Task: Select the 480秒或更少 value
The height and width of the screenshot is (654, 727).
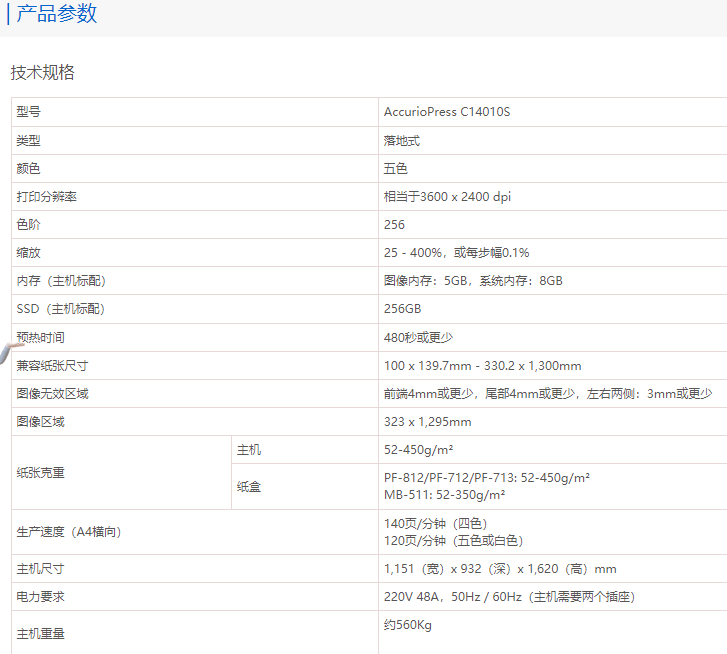Action: [x=418, y=337]
